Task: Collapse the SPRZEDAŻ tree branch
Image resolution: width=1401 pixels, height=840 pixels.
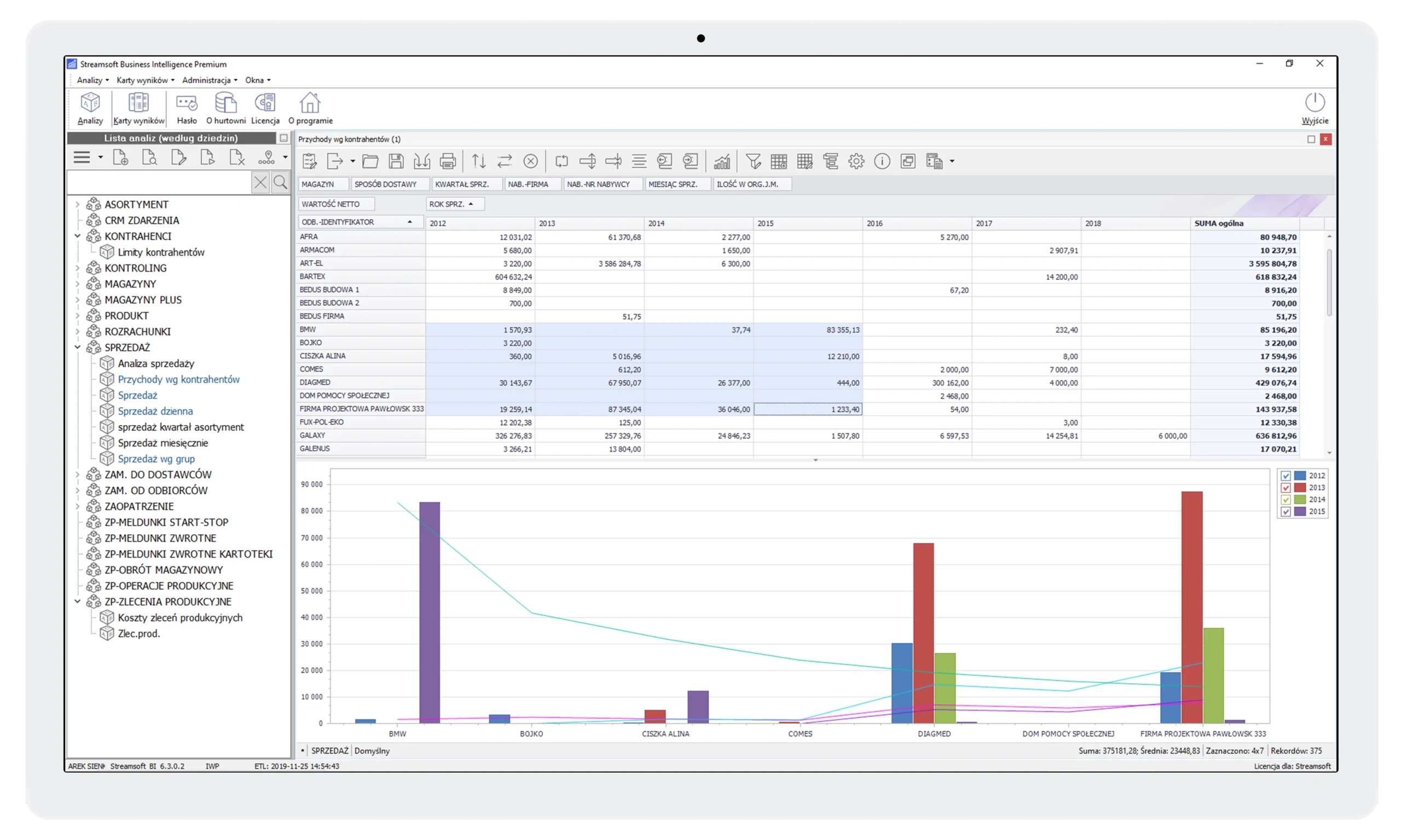Action: click(78, 347)
